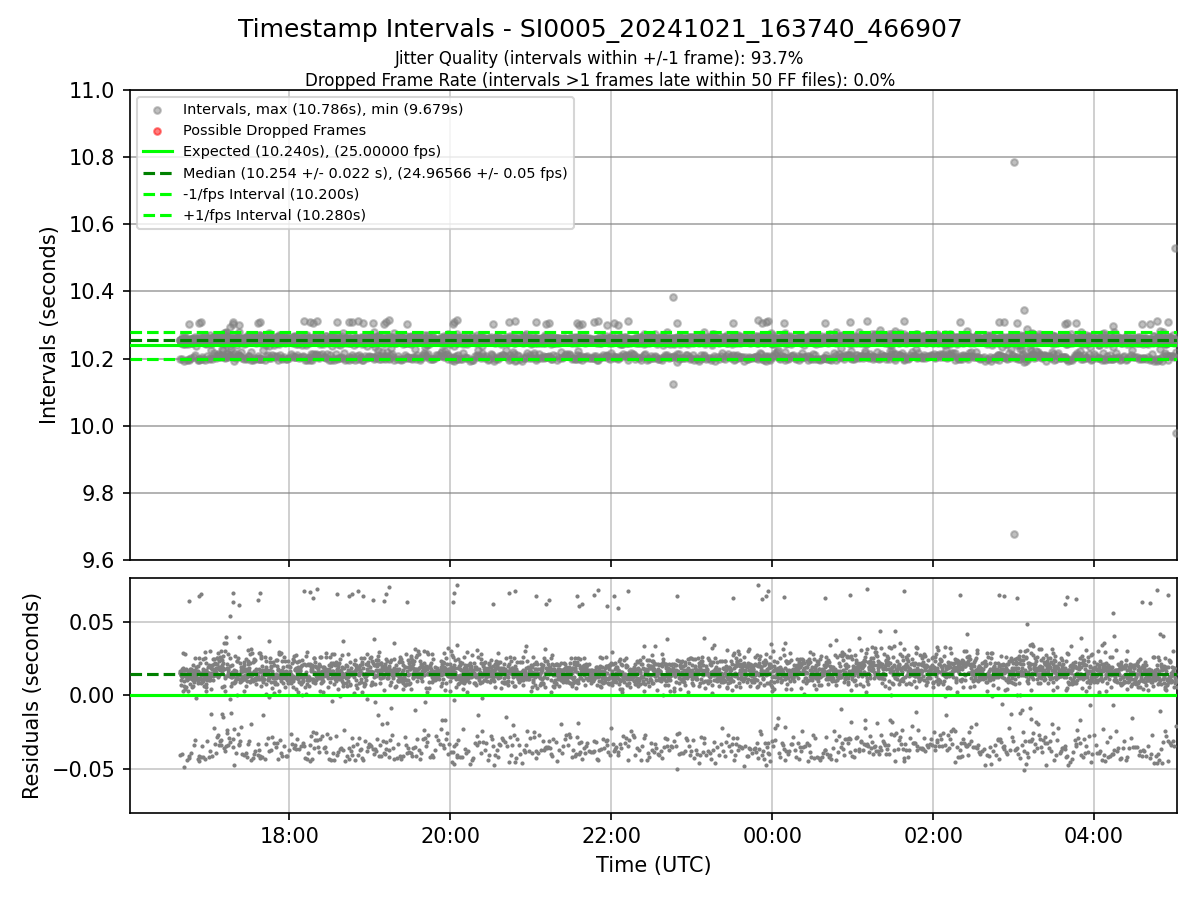Click the outlier point near 10.38s after 22:00
Viewport: 1200px width, 900px height.
pos(673,297)
